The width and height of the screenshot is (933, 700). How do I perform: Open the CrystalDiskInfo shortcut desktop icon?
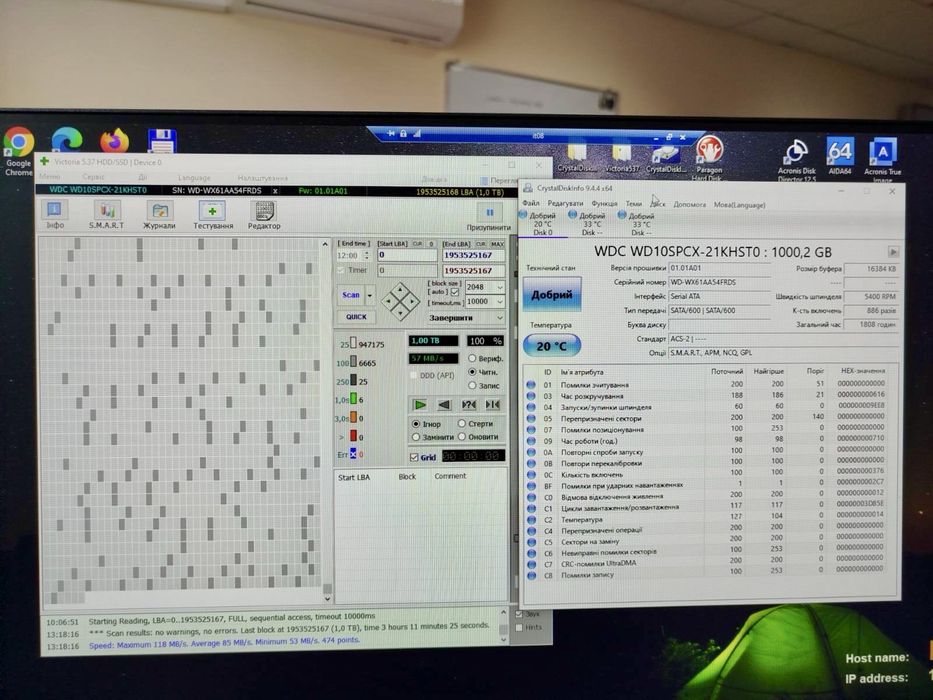click(665, 158)
